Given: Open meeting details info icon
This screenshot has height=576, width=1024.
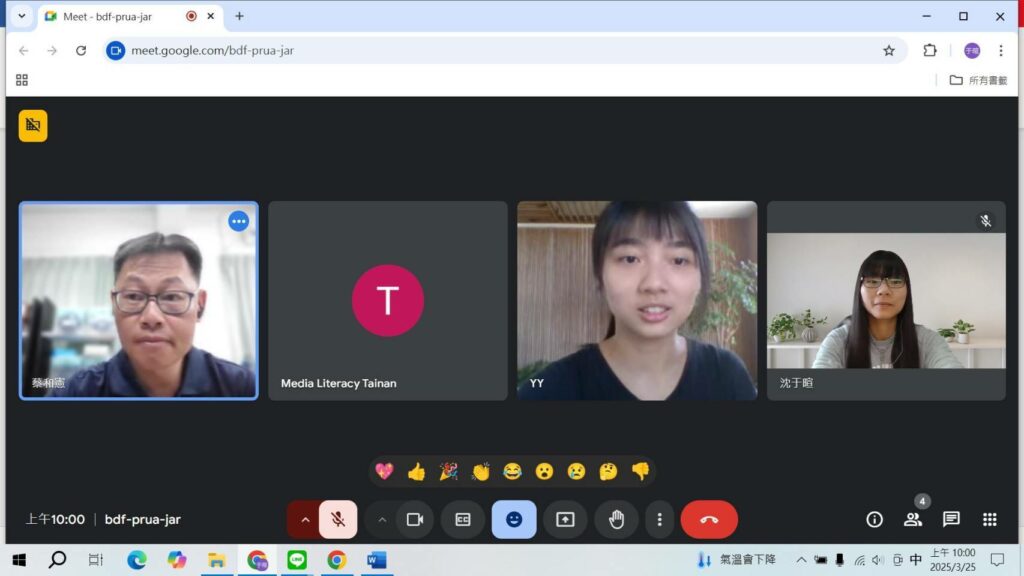Looking at the screenshot, I should tap(874, 520).
